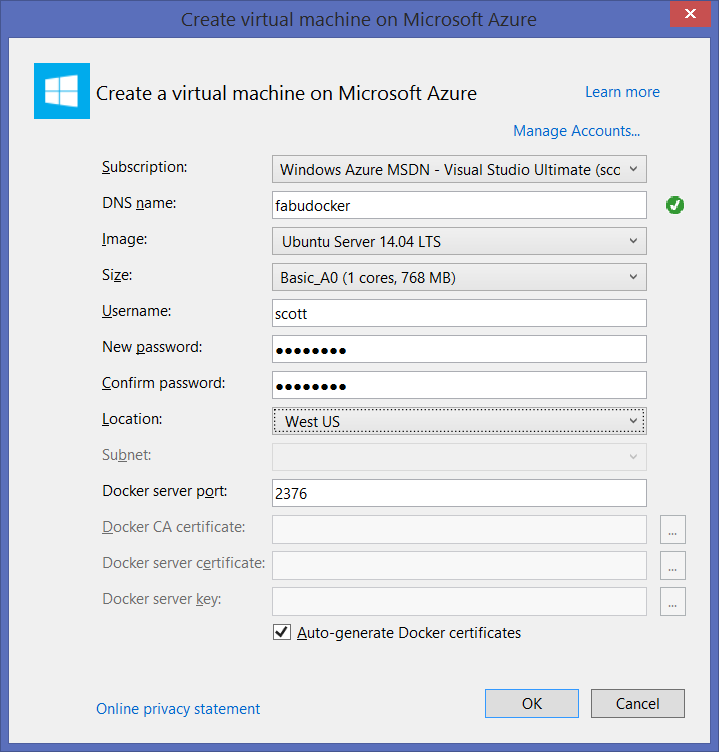
Task: Click the Username field containing scott
Action: pyautogui.click(x=459, y=313)
